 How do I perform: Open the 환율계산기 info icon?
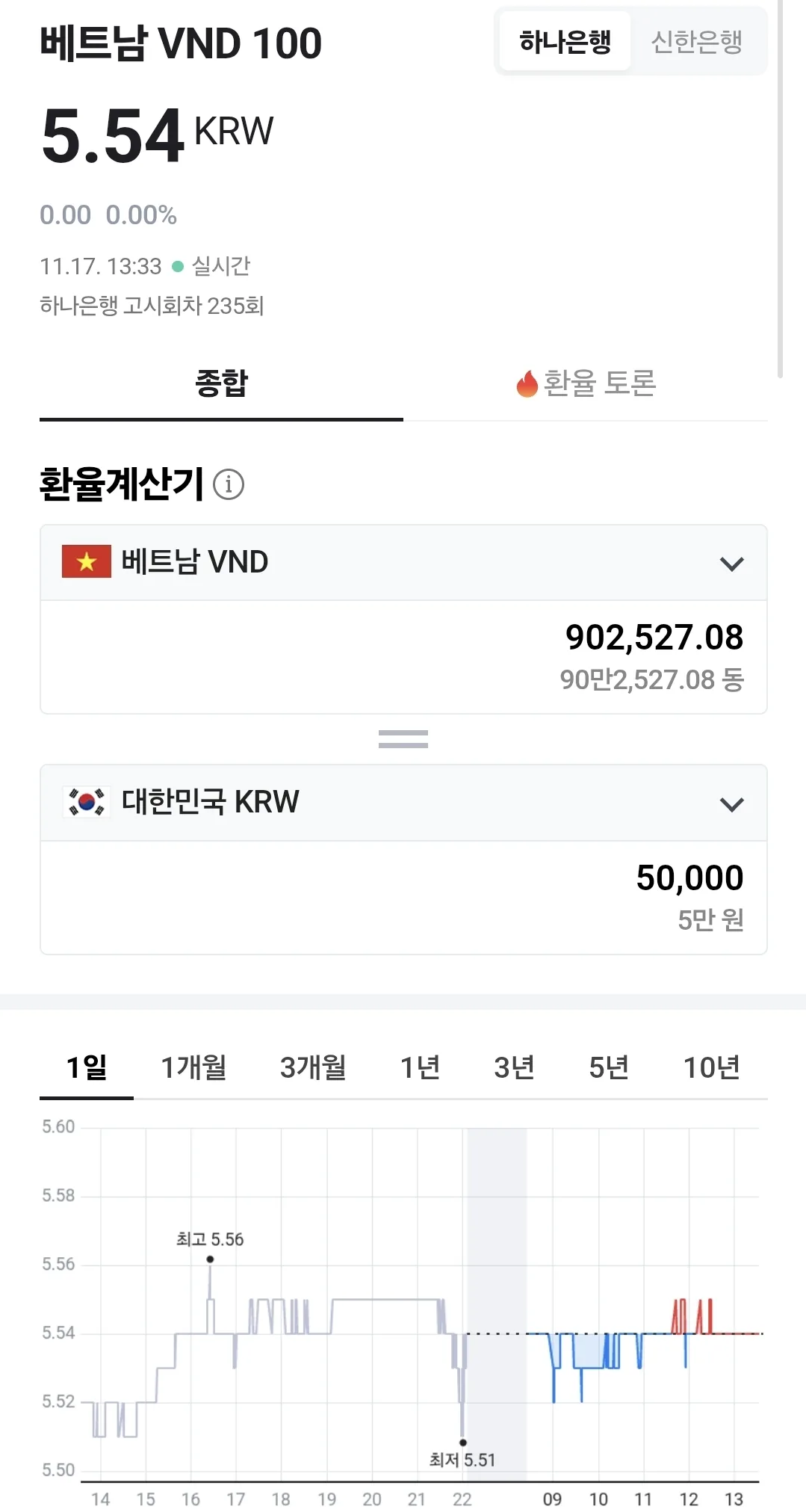(x=229, y=484)
